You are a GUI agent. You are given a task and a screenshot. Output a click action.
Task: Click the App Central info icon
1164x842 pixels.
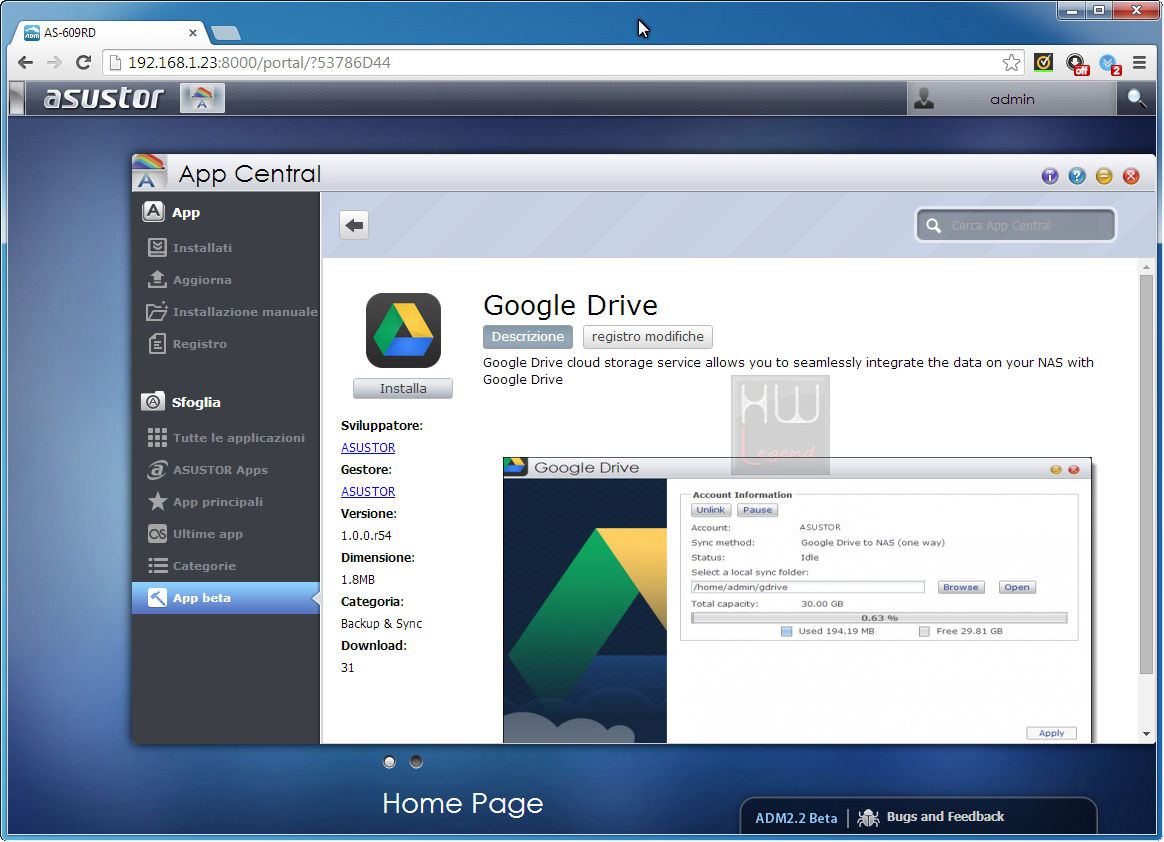tap(1050, 176)
